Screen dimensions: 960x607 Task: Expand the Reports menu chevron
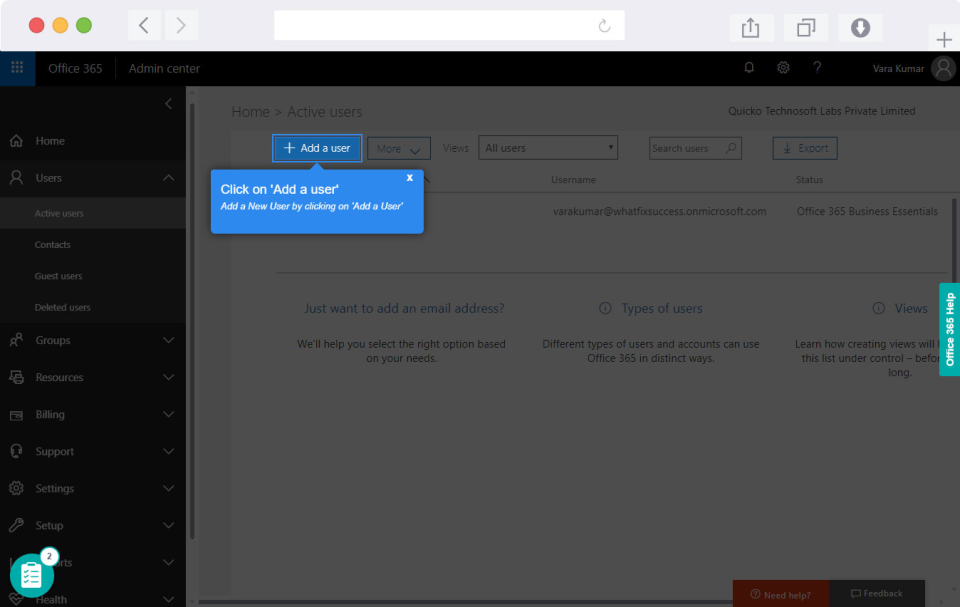[x=168, y=562]
